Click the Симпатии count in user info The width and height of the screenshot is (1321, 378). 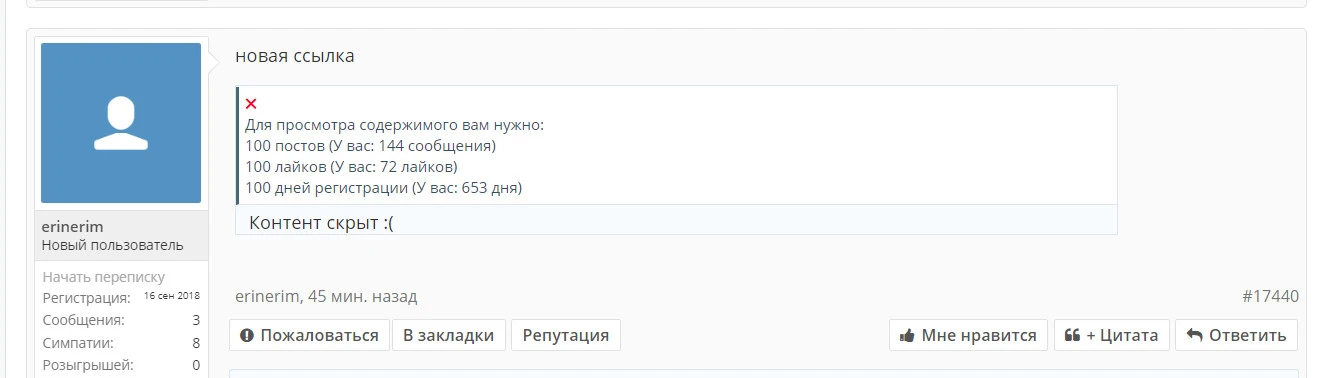click(196, 343)
